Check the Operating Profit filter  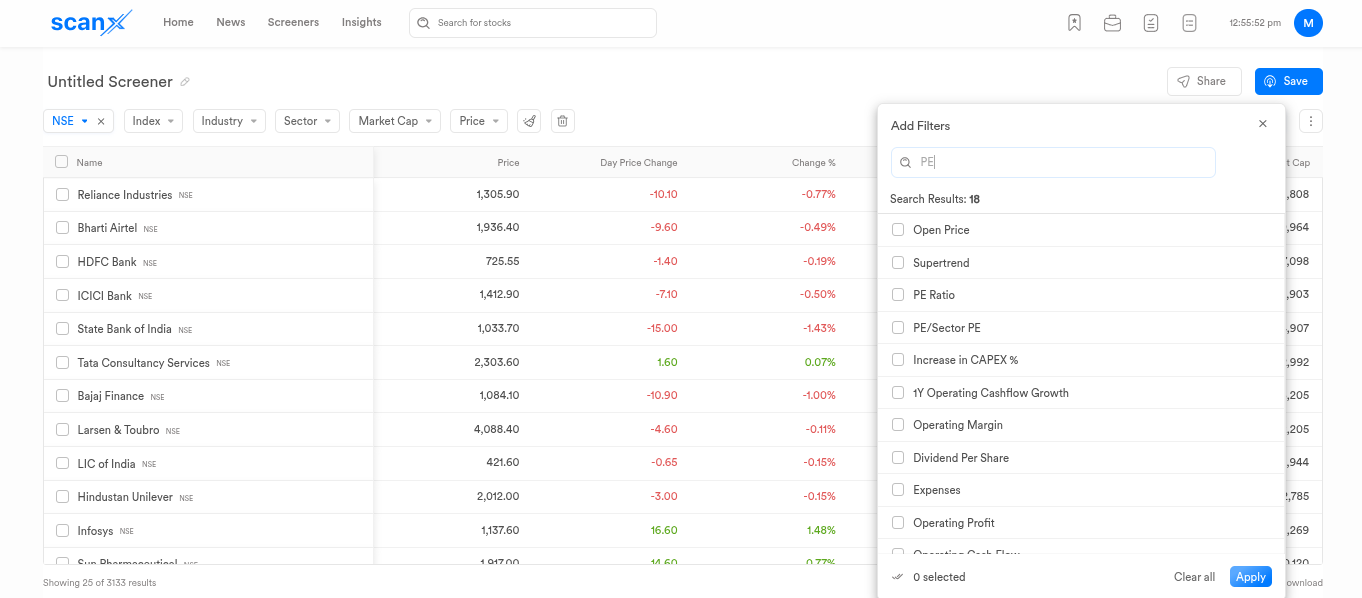[898, 523]
